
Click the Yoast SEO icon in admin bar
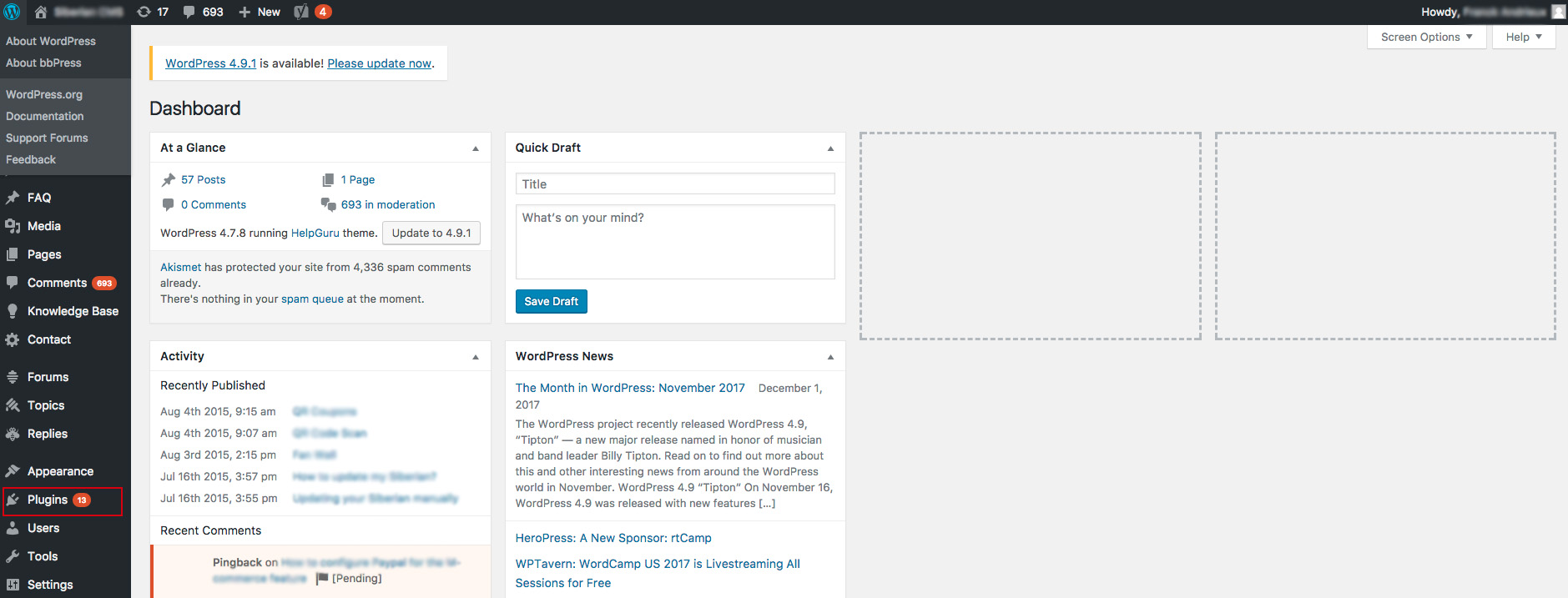[x=302, y=12]
